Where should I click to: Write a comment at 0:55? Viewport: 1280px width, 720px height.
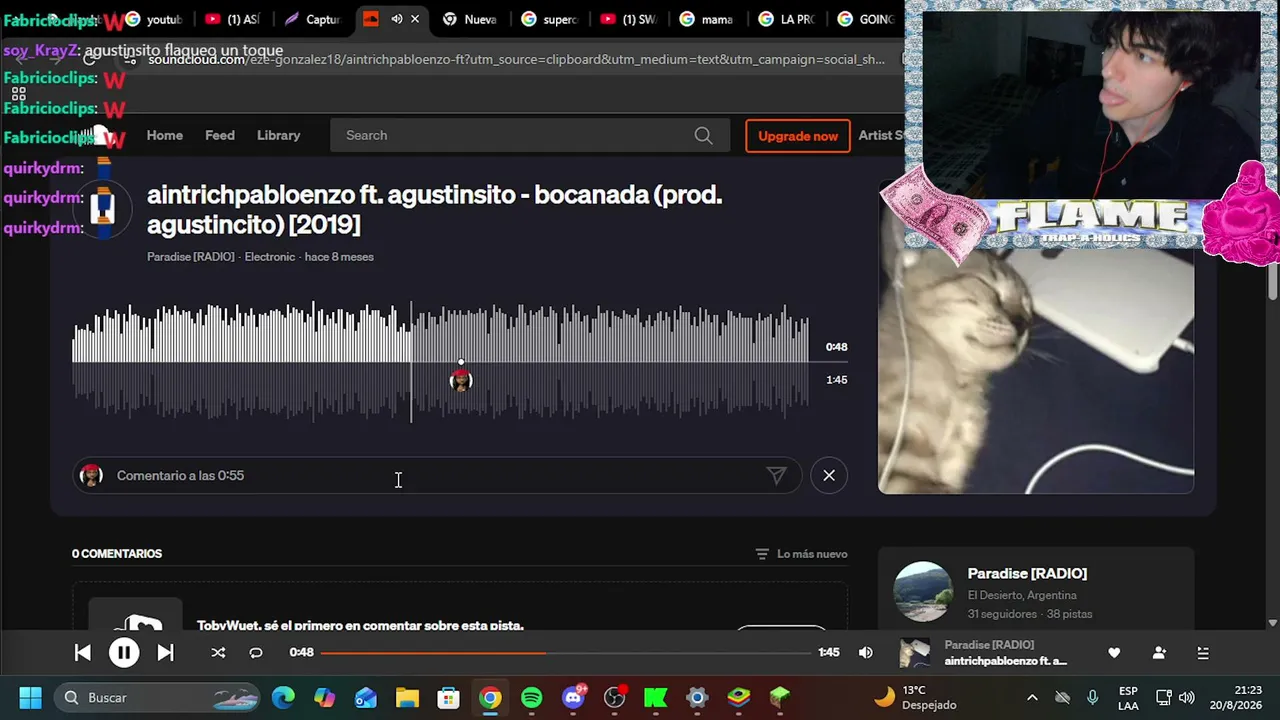[x=435, y=476]
